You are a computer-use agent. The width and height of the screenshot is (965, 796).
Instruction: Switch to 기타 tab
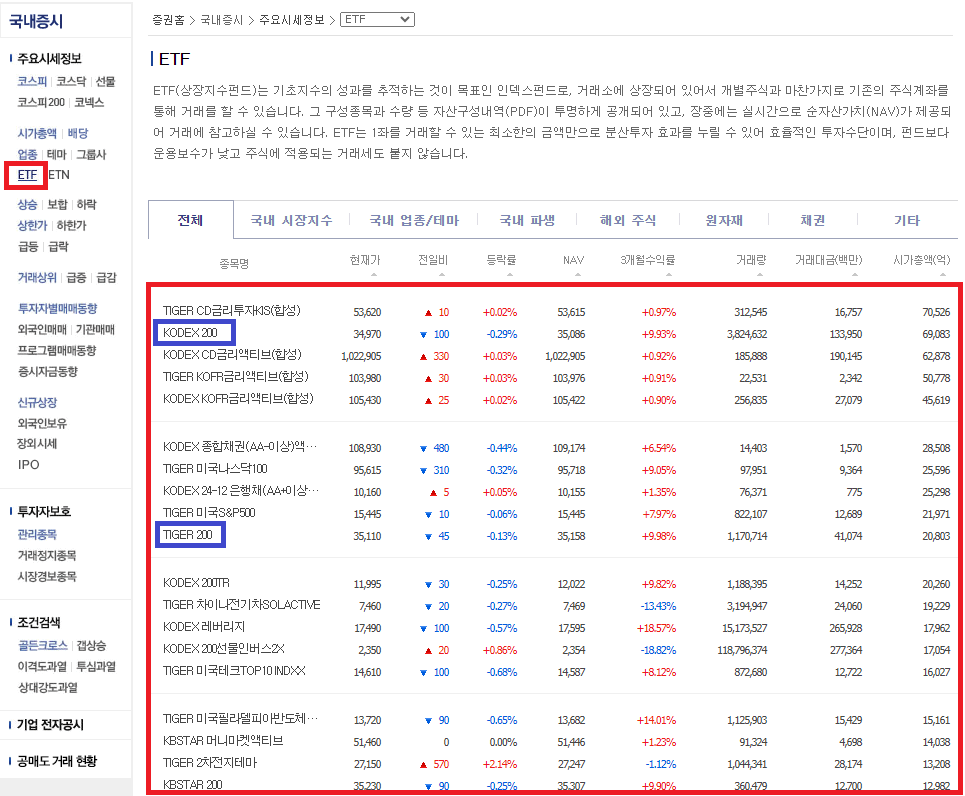(907, 220)
